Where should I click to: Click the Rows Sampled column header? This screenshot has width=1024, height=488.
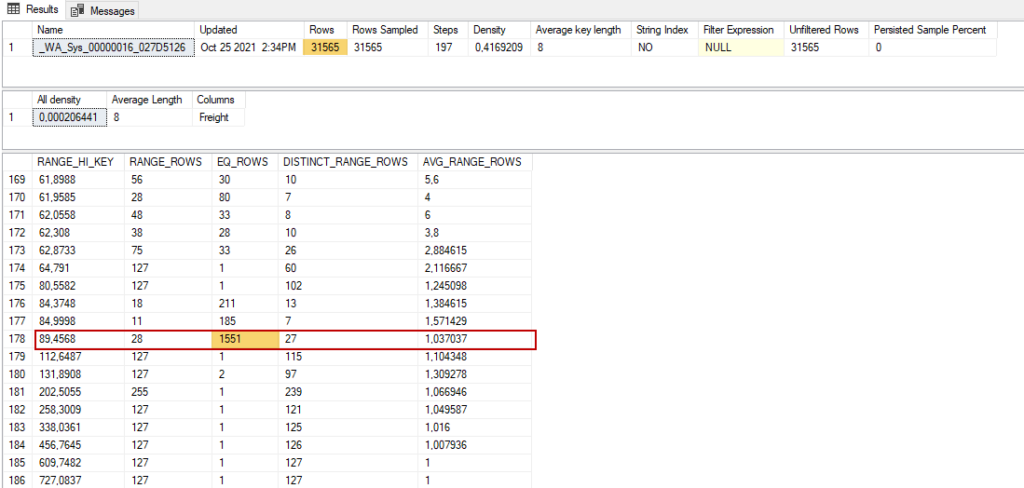(387, 30)
